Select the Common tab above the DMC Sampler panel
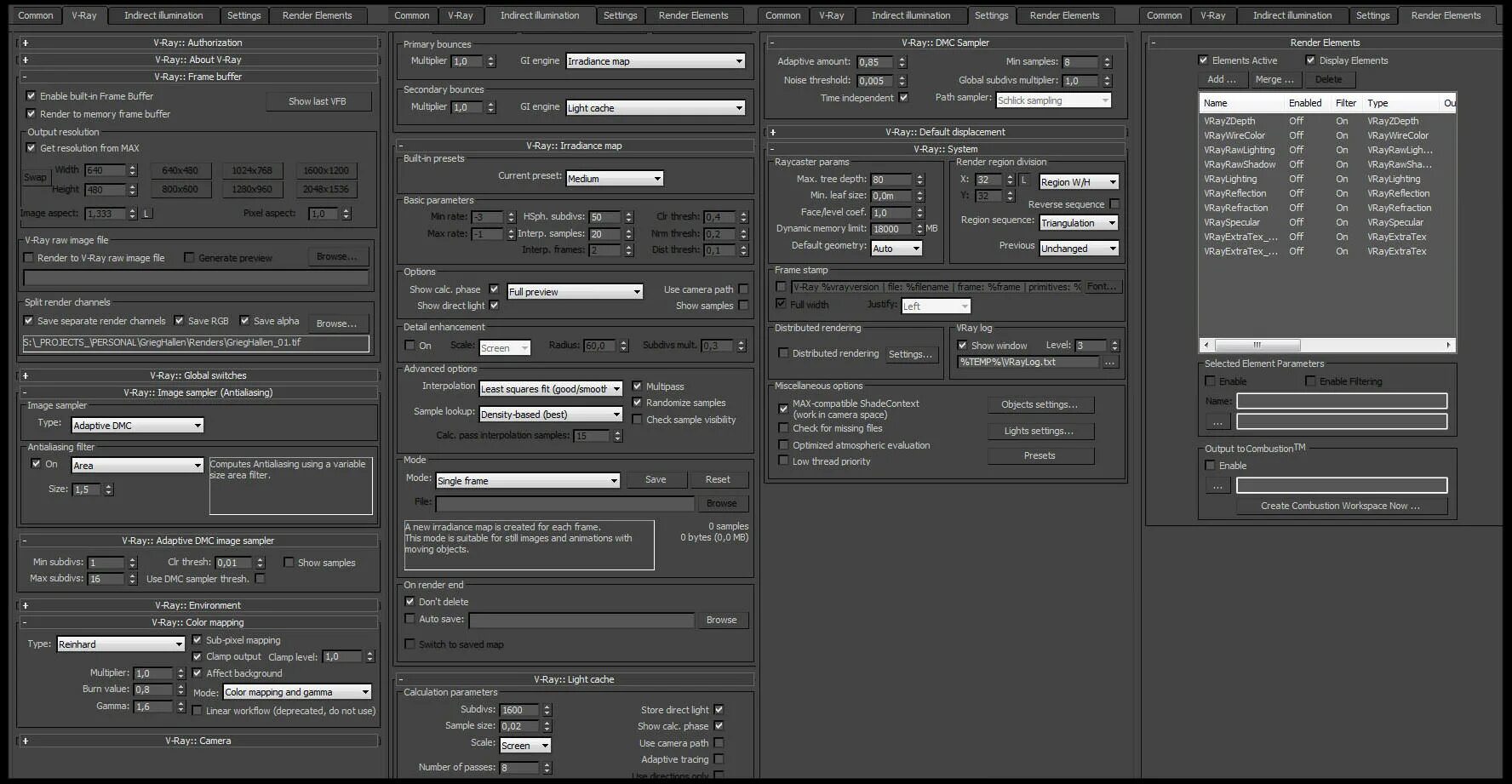The height and width of the screenshot is (784, 1512). tap(782, 15)
